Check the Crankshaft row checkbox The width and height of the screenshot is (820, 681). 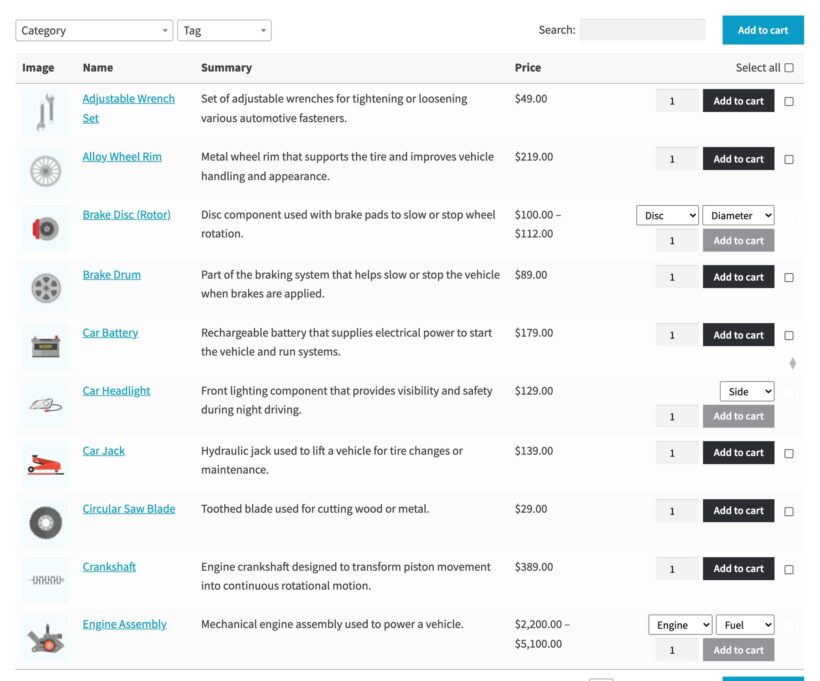(x=789, y=570)
